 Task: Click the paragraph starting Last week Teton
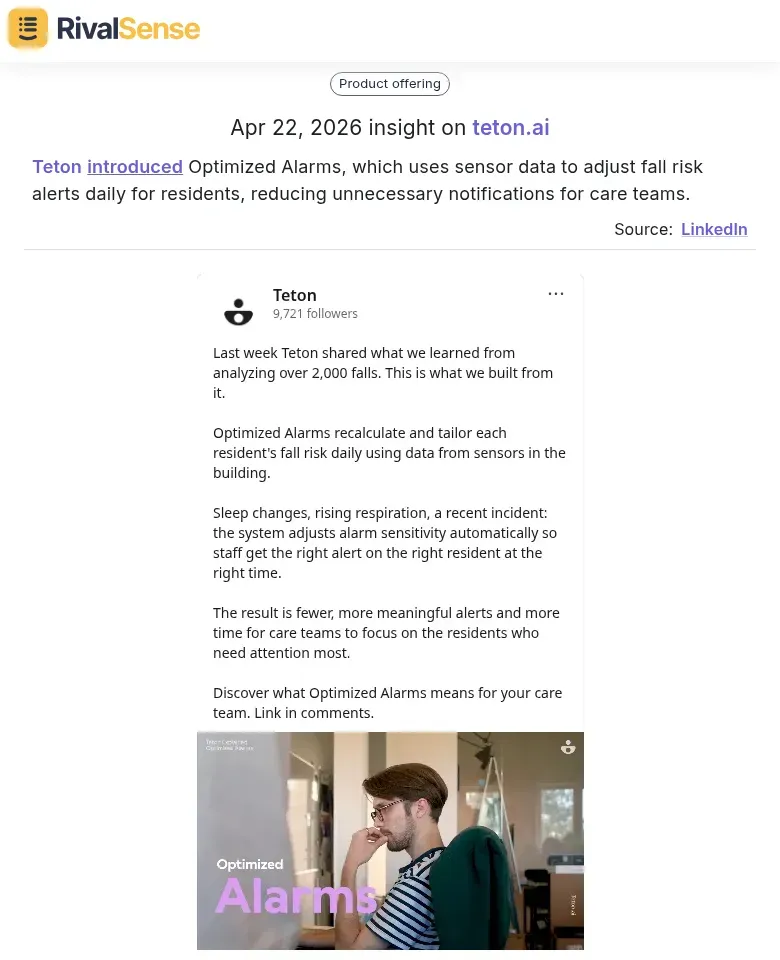tap(383, 372)
